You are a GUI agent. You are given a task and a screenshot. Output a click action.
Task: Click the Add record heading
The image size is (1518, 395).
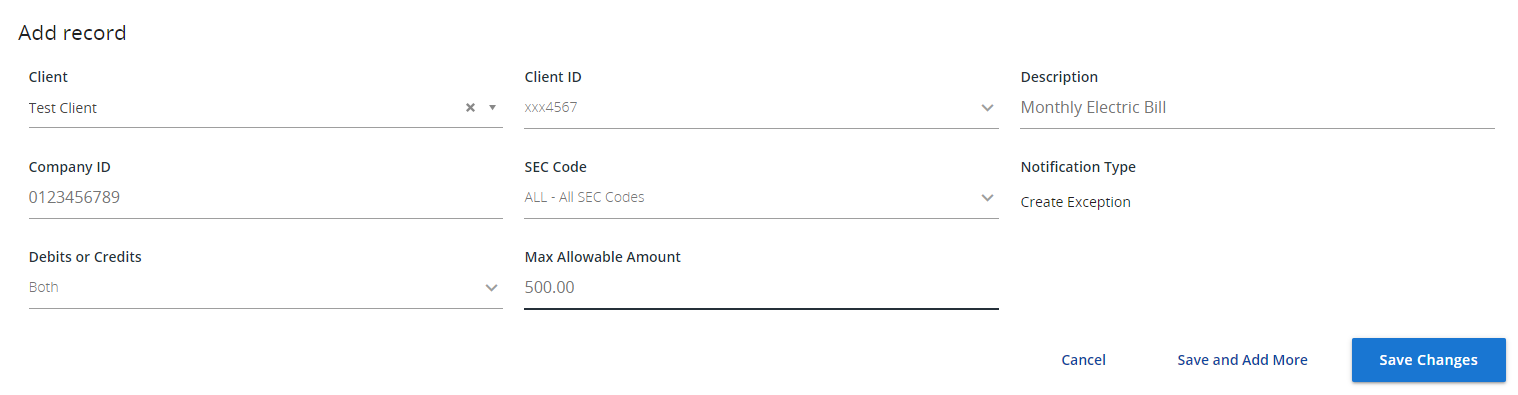pos(72,33)
